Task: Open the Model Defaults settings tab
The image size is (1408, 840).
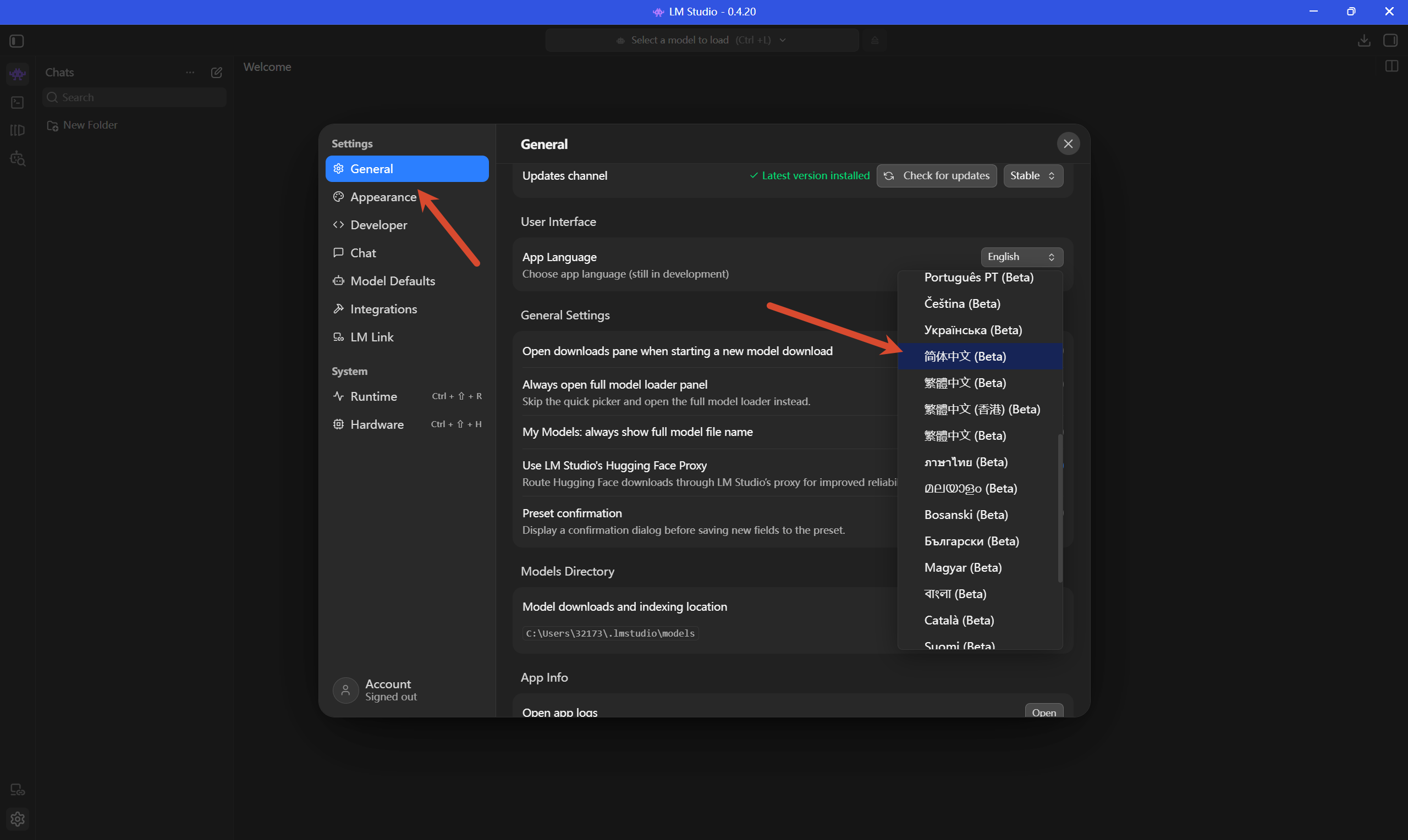Action: [x=407, y=281]
